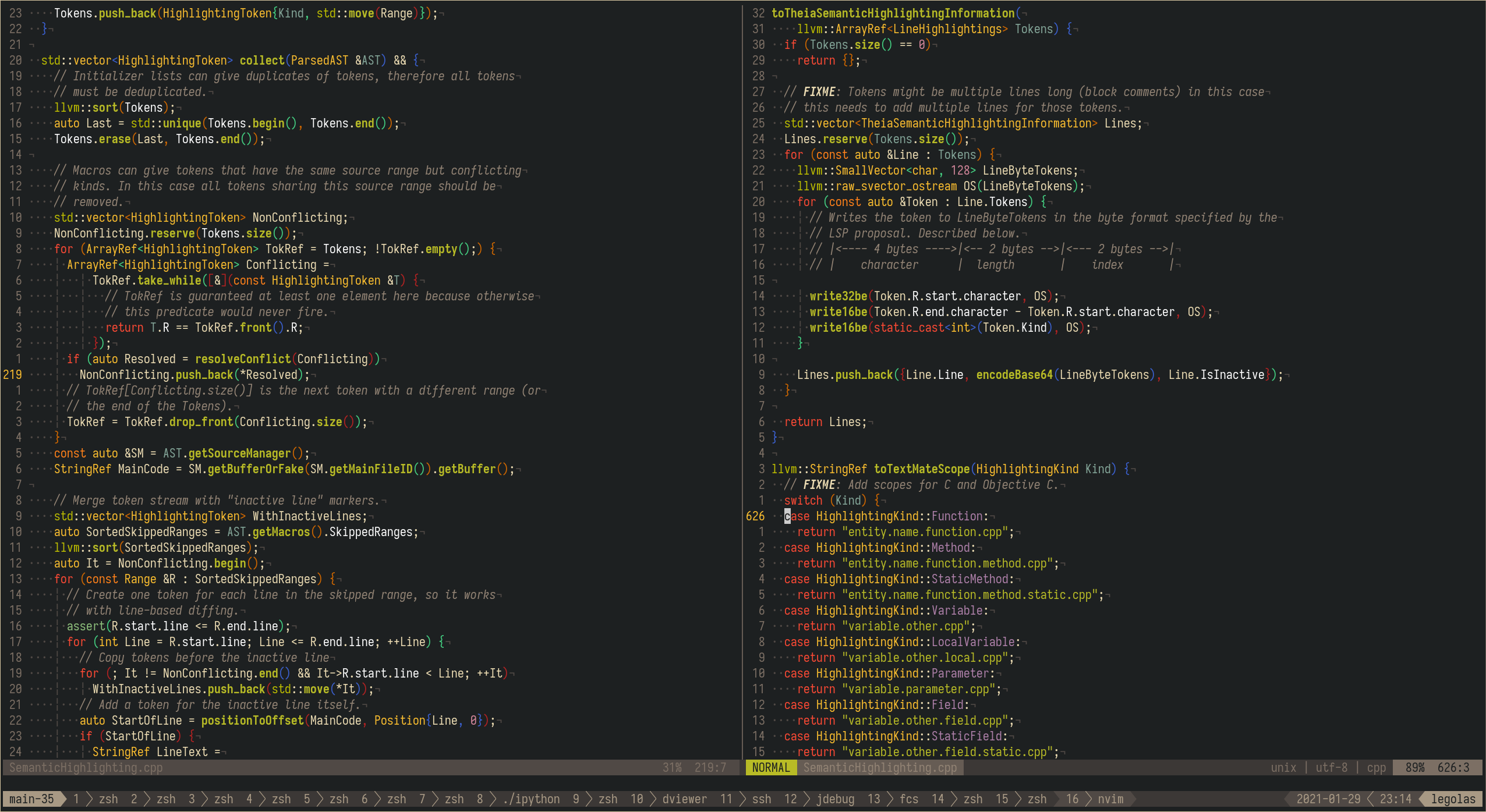Screen dimensions: 1486x812
Task: Click the utf-8 encoding indicator
Action: [1331, 767]
